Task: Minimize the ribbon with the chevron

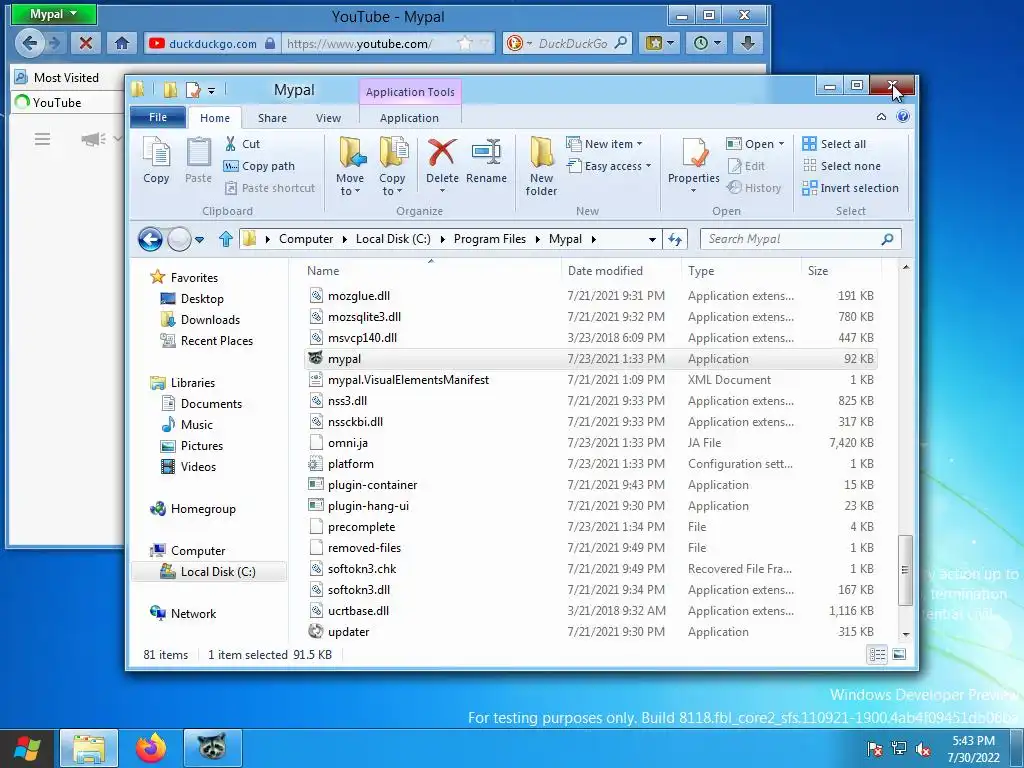Action: click(x=881, y=117)
